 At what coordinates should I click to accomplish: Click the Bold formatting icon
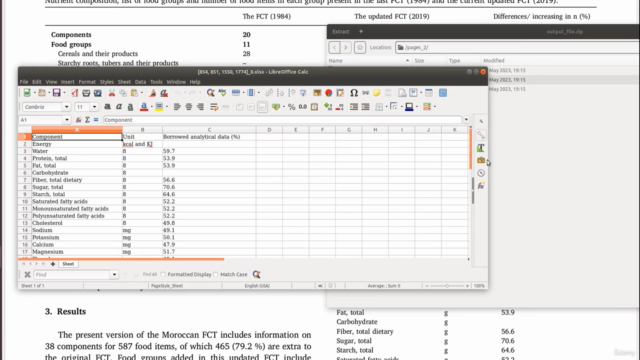(x=107, y=107)
